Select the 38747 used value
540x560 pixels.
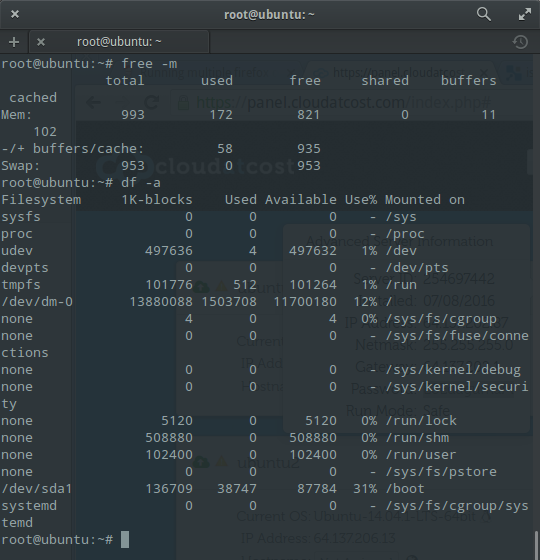click(237, 489)
